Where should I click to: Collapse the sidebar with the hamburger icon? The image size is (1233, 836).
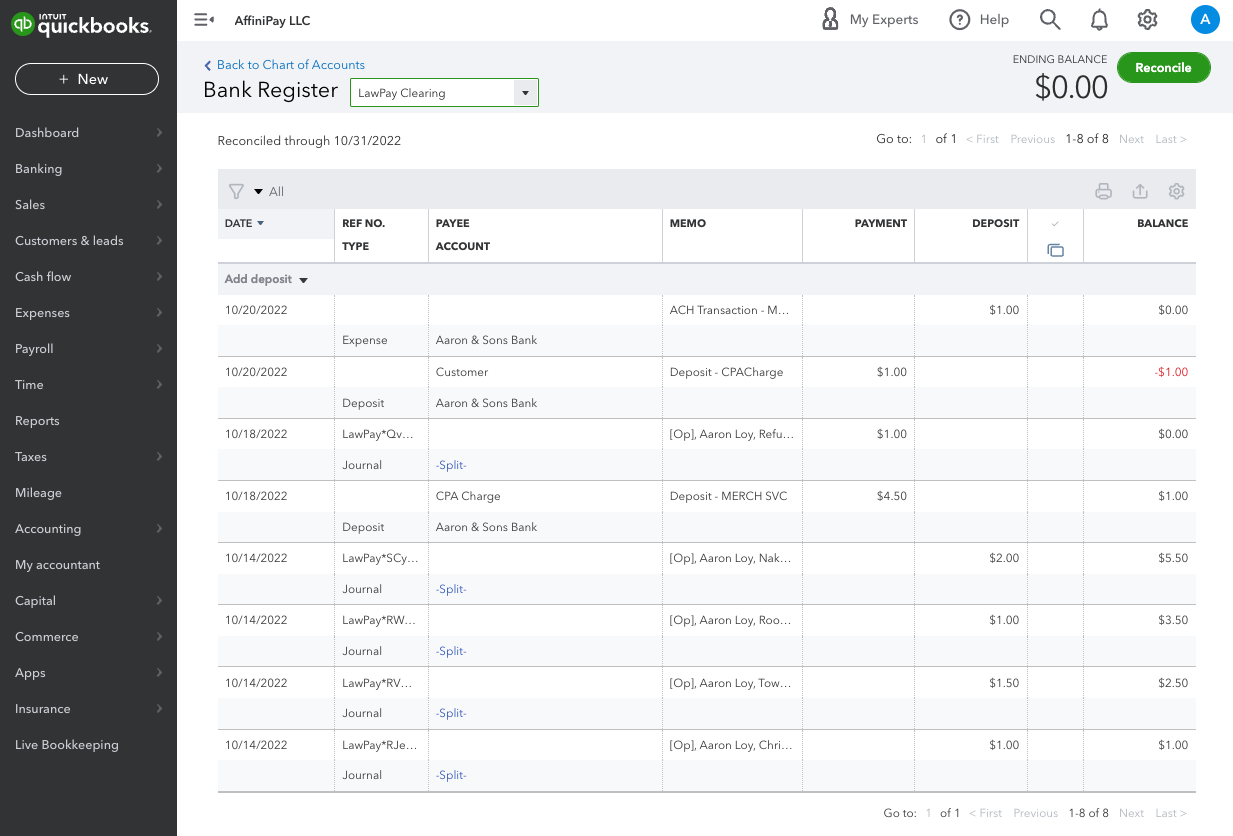[204, 20]
